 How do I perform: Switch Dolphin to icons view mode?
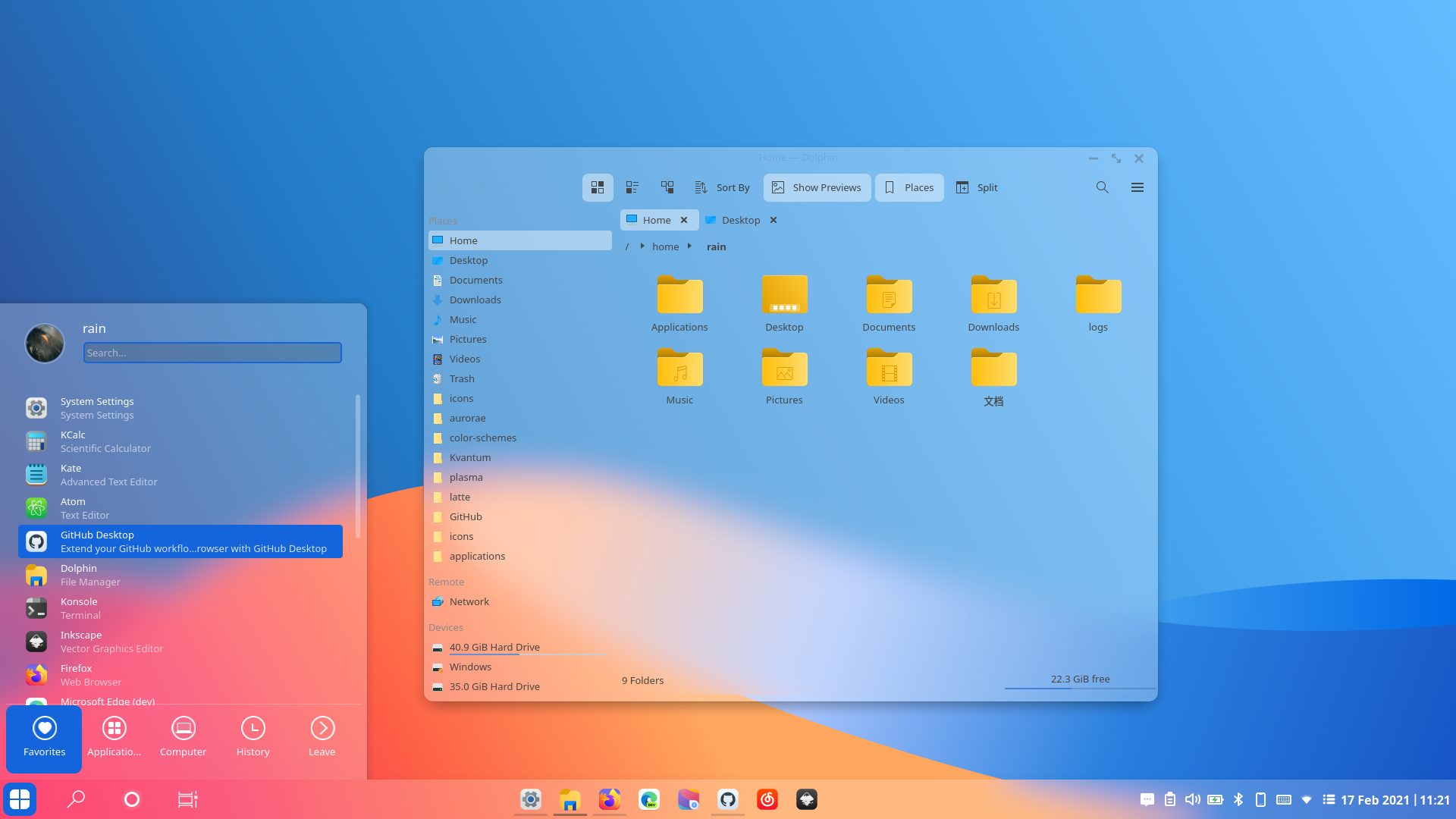598,187
